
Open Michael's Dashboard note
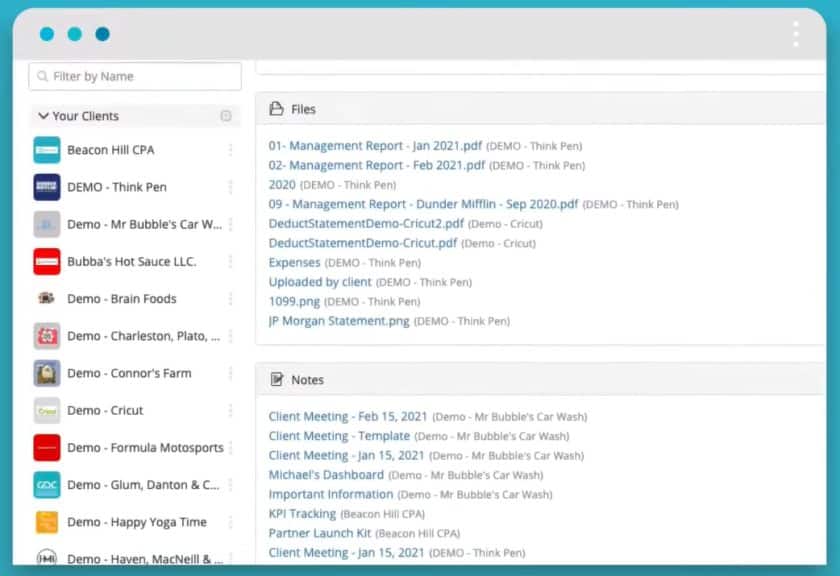[326, 475]
